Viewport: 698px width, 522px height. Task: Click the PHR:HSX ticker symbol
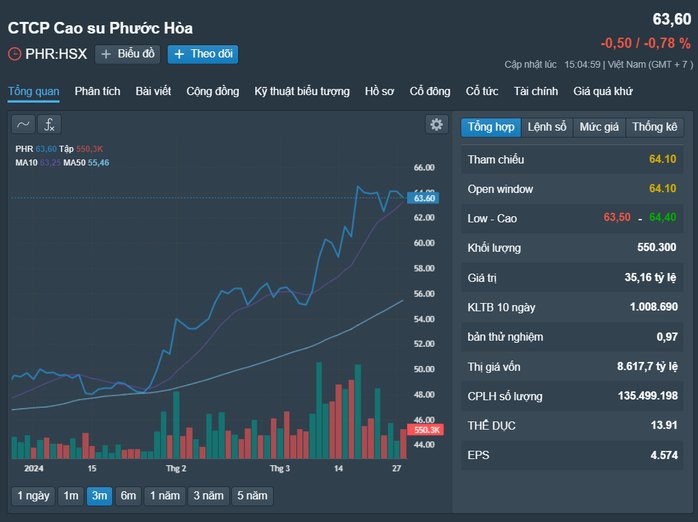(x=56, y=54)
